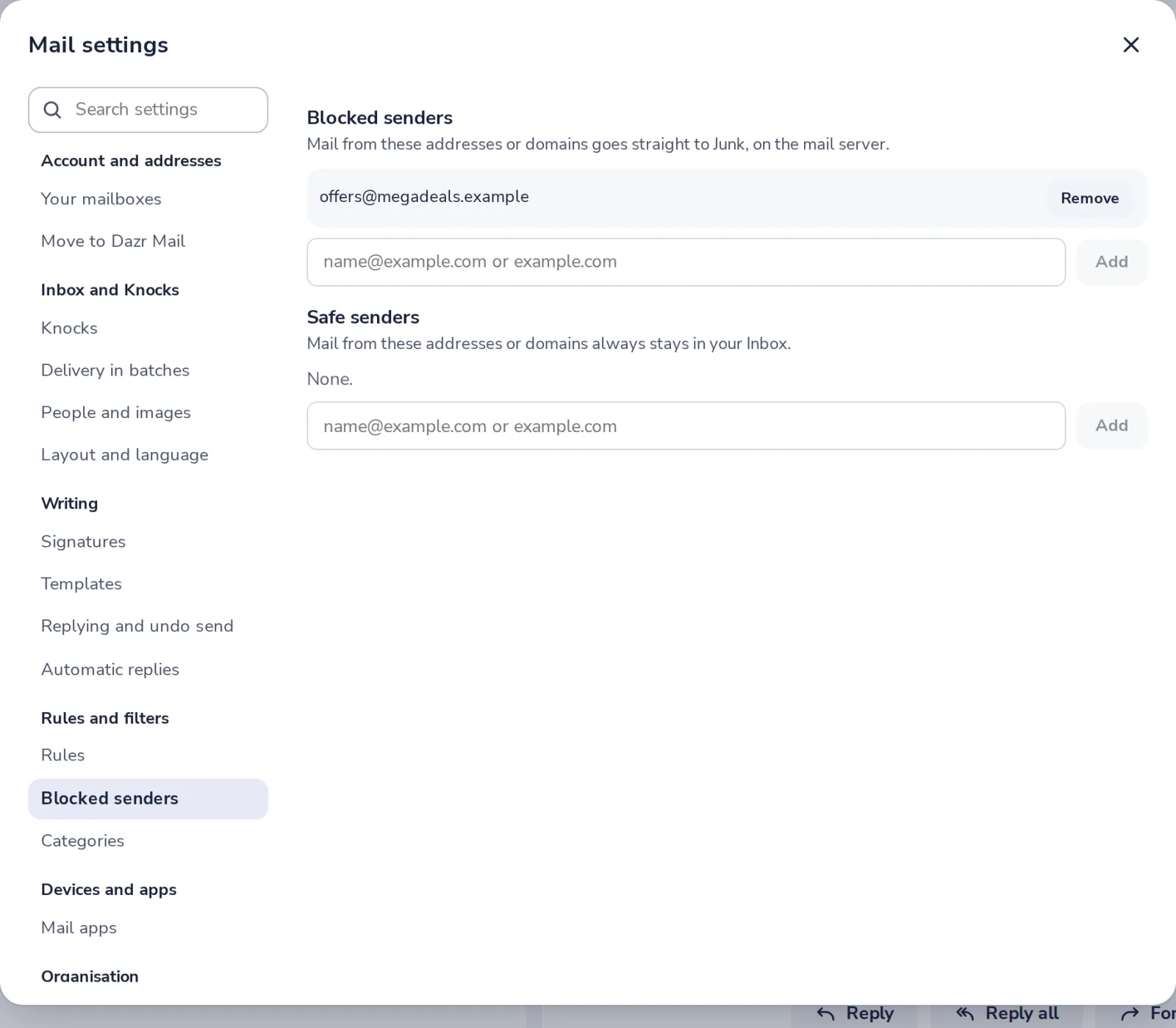
Task: Click the Reply all double-arrow icon
Action: point(965,1014)
